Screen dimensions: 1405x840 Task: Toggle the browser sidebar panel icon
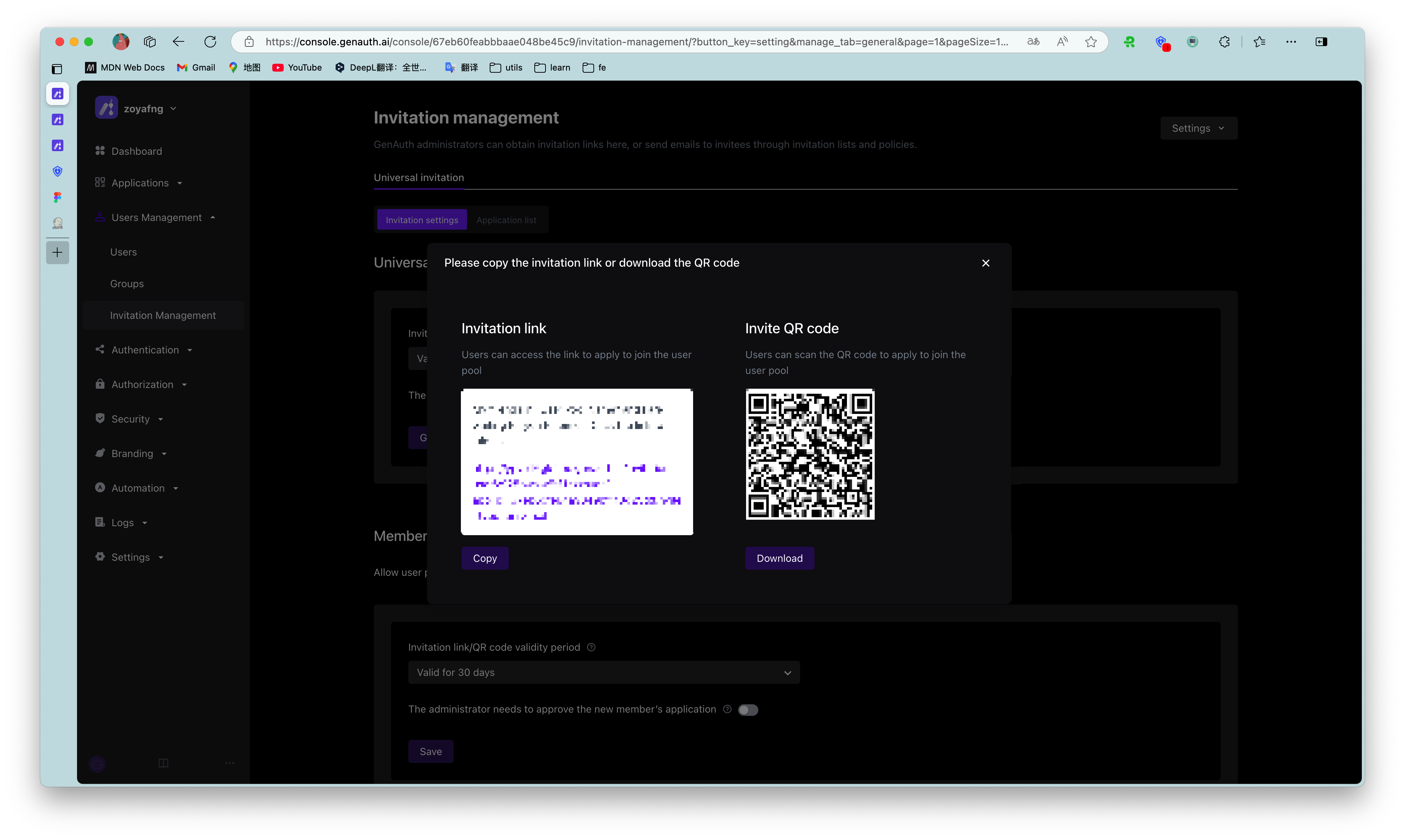[x=1321, y=41]
